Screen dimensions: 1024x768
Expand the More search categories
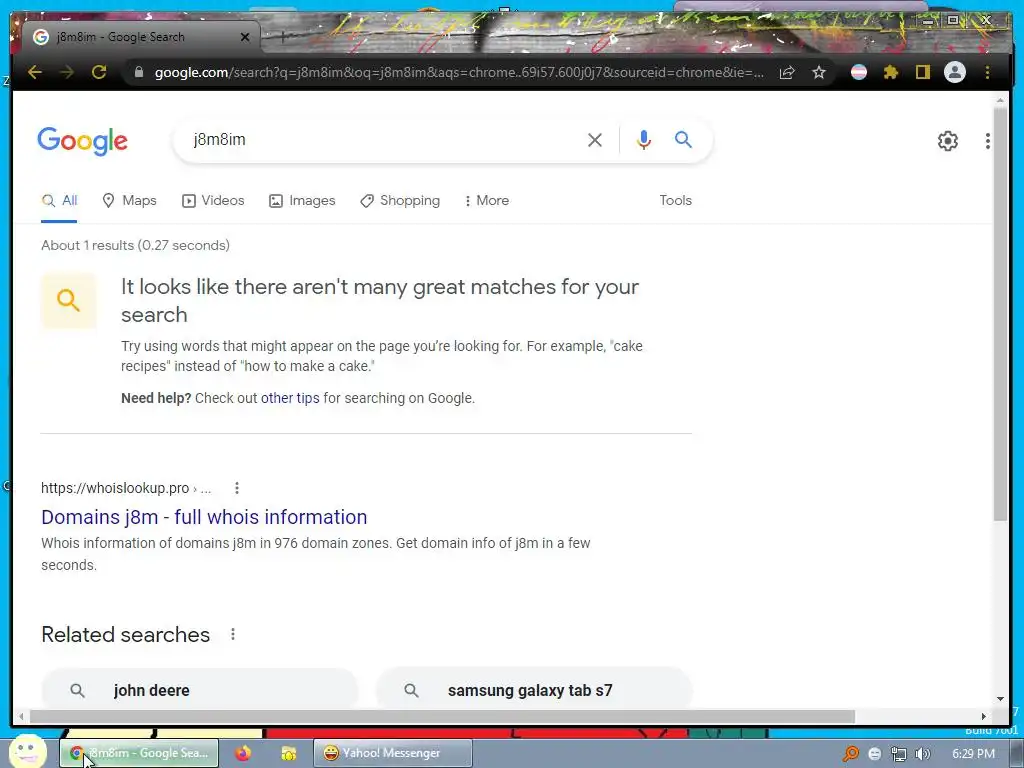tap(487, 200)
